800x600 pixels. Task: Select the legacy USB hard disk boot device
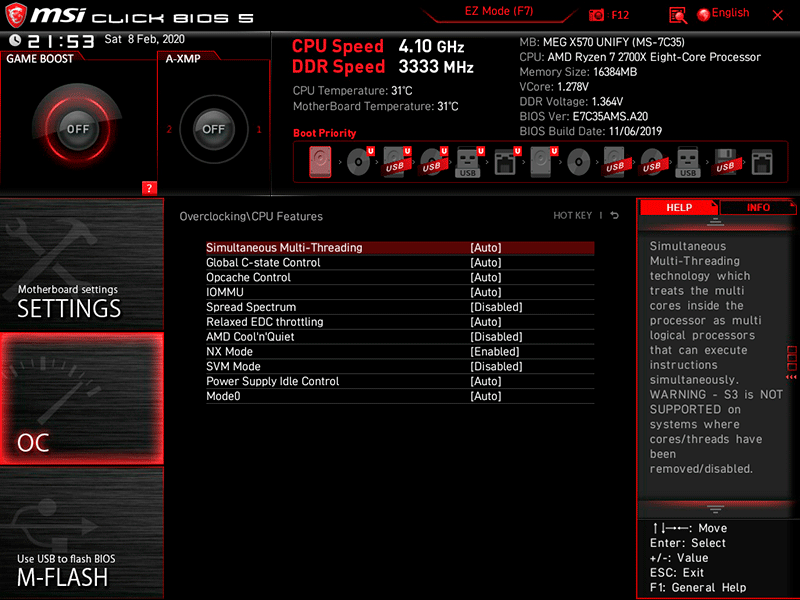click(x=614, y=162)
